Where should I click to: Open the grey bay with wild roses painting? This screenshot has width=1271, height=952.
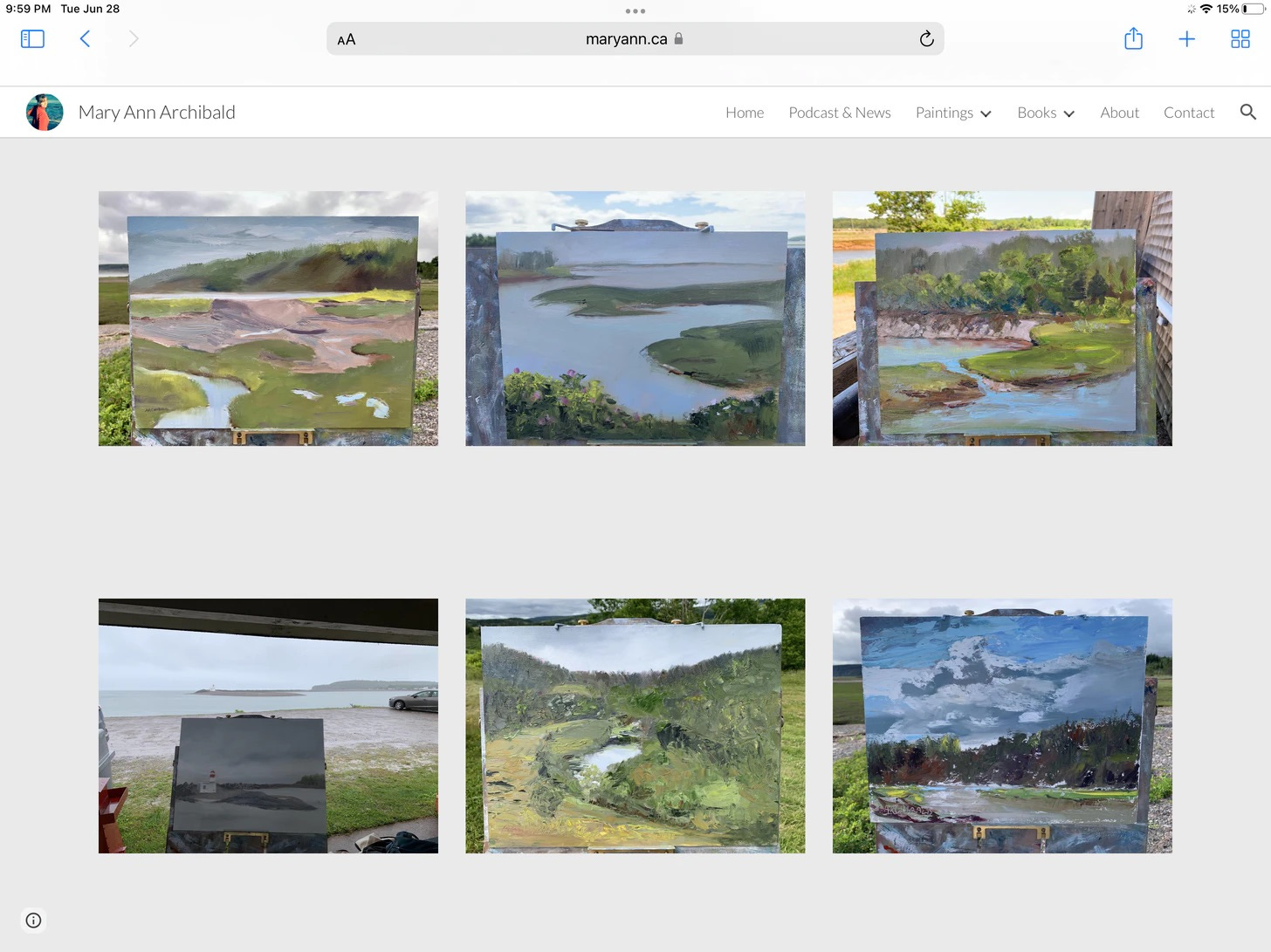(x=635, y=318)
